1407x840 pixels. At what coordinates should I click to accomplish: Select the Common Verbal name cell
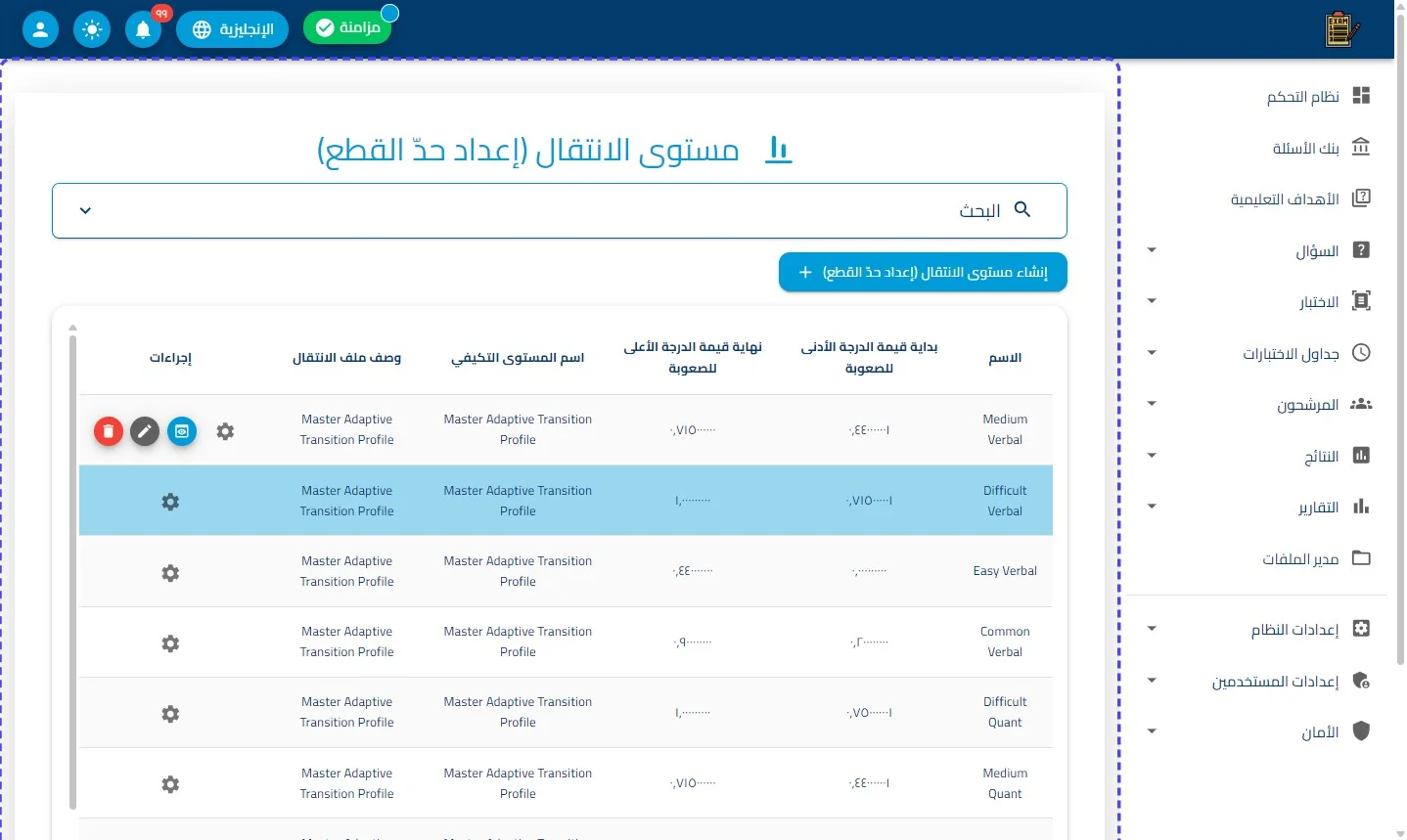pos(1005,641)
